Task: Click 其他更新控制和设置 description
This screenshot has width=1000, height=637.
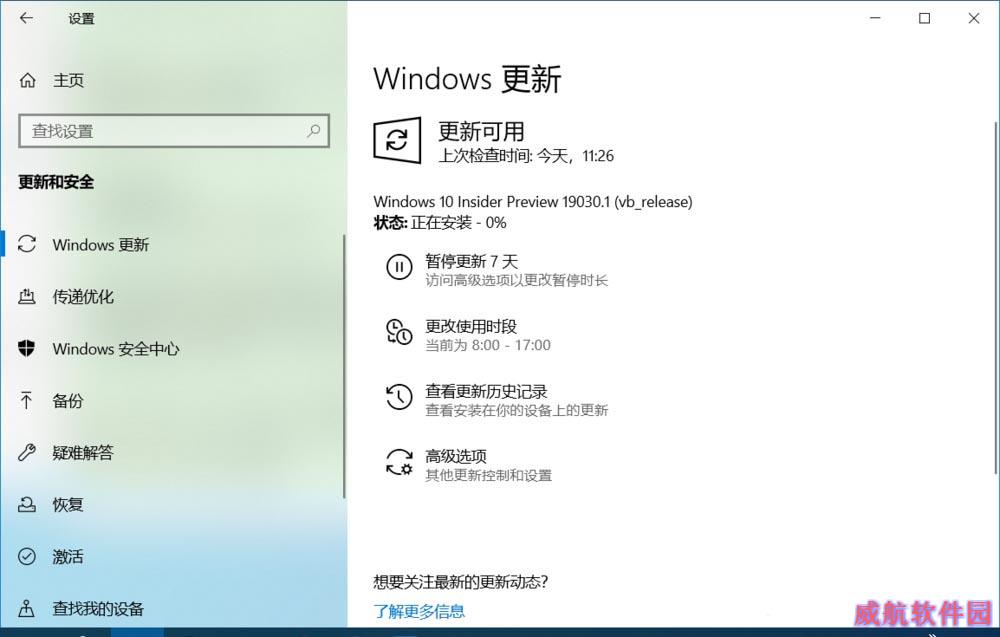Action: (489, 475)
